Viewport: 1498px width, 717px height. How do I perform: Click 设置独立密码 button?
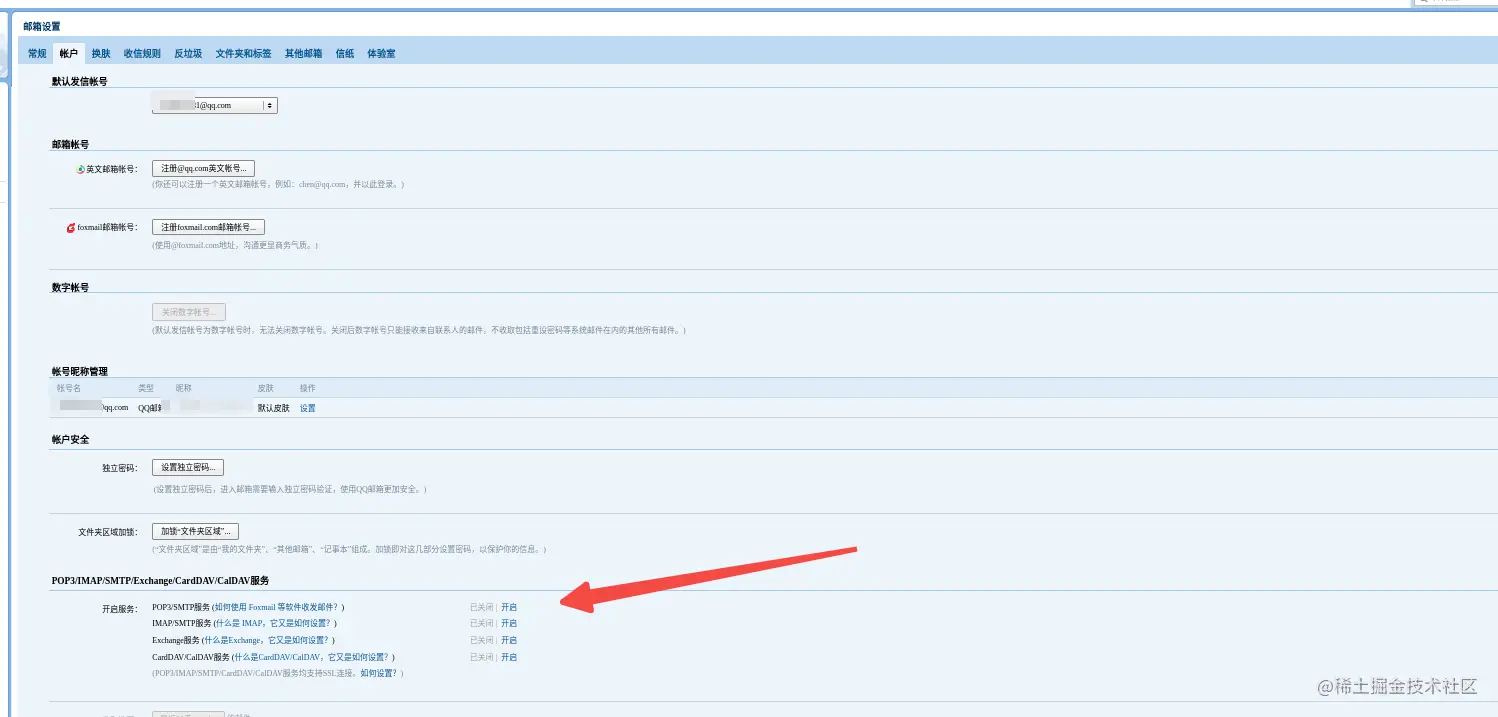(188, 467)
